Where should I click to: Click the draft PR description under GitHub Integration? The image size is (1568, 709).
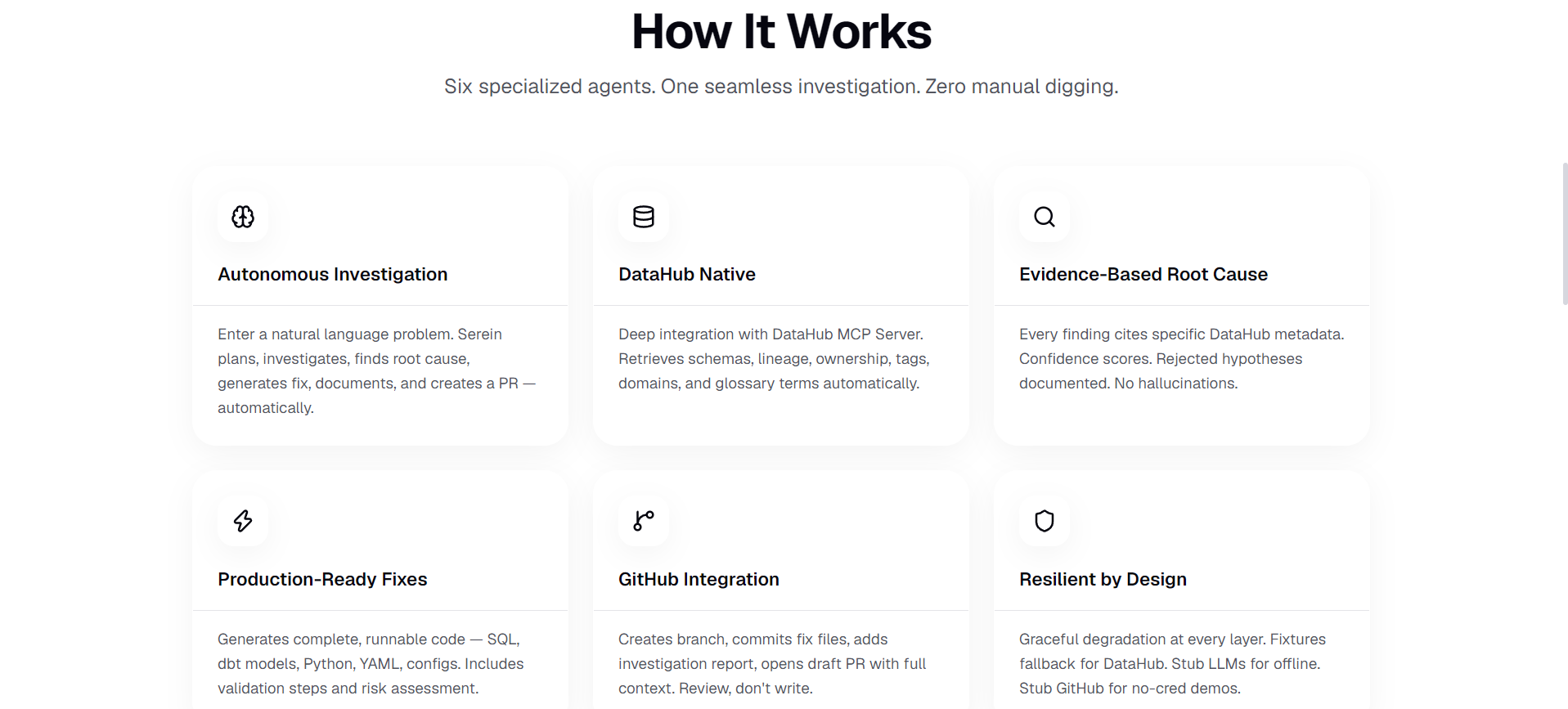click(x=772, y=664)
